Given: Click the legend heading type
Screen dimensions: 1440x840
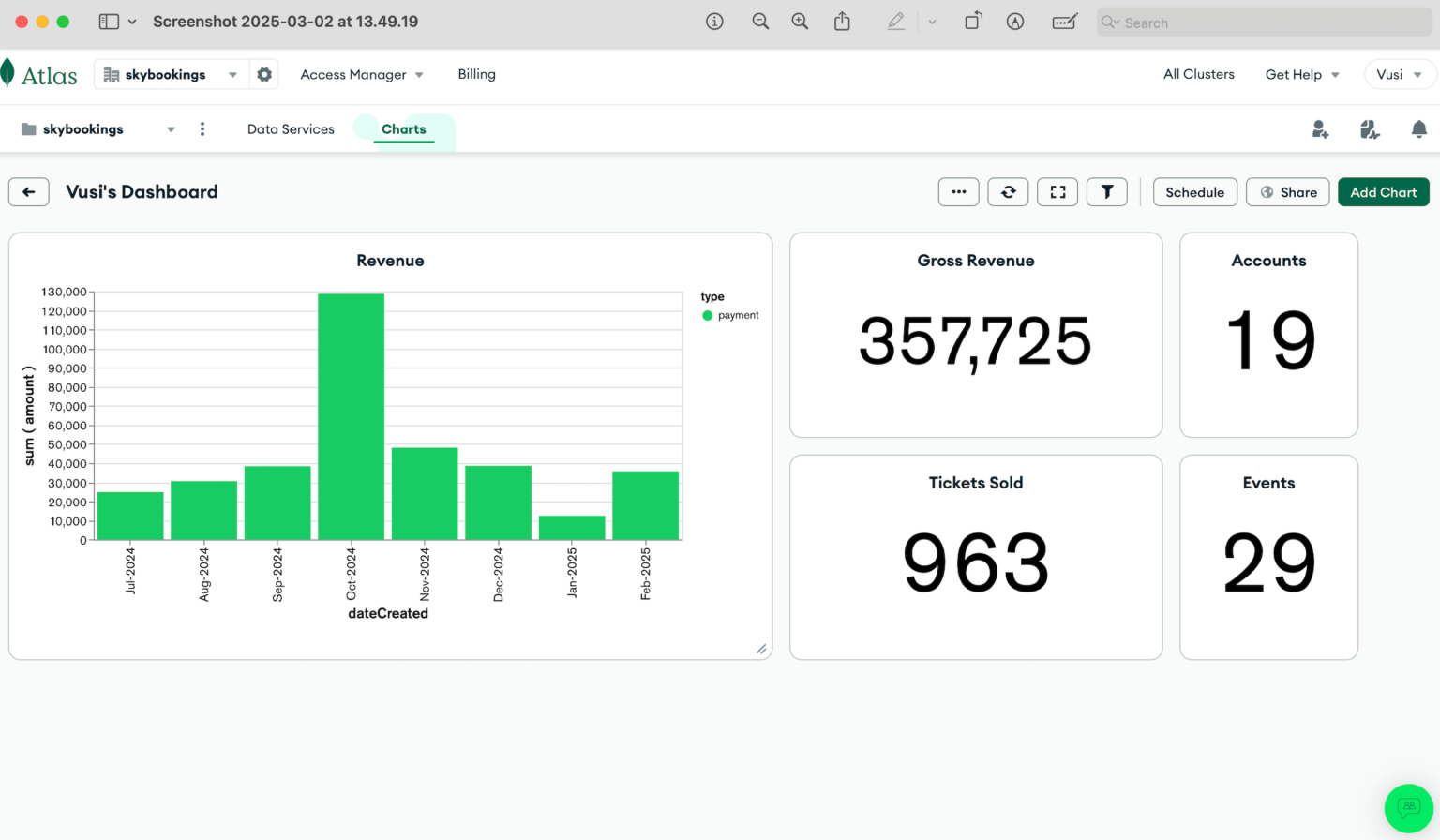Looking at the screenshot, I should [x=712, y=296].
